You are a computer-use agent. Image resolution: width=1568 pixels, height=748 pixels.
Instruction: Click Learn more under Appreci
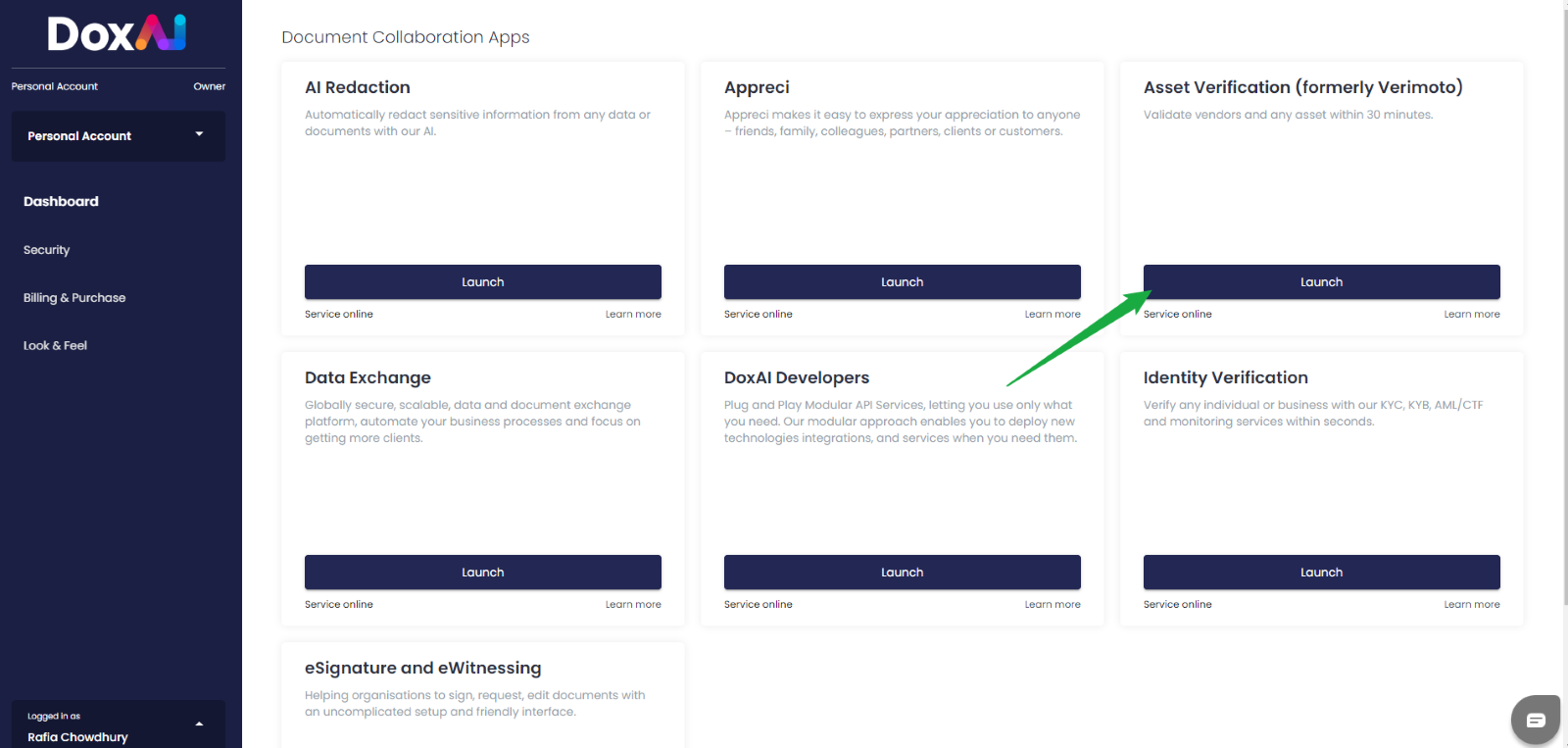pyautogui.click(x=1053, y=315)
